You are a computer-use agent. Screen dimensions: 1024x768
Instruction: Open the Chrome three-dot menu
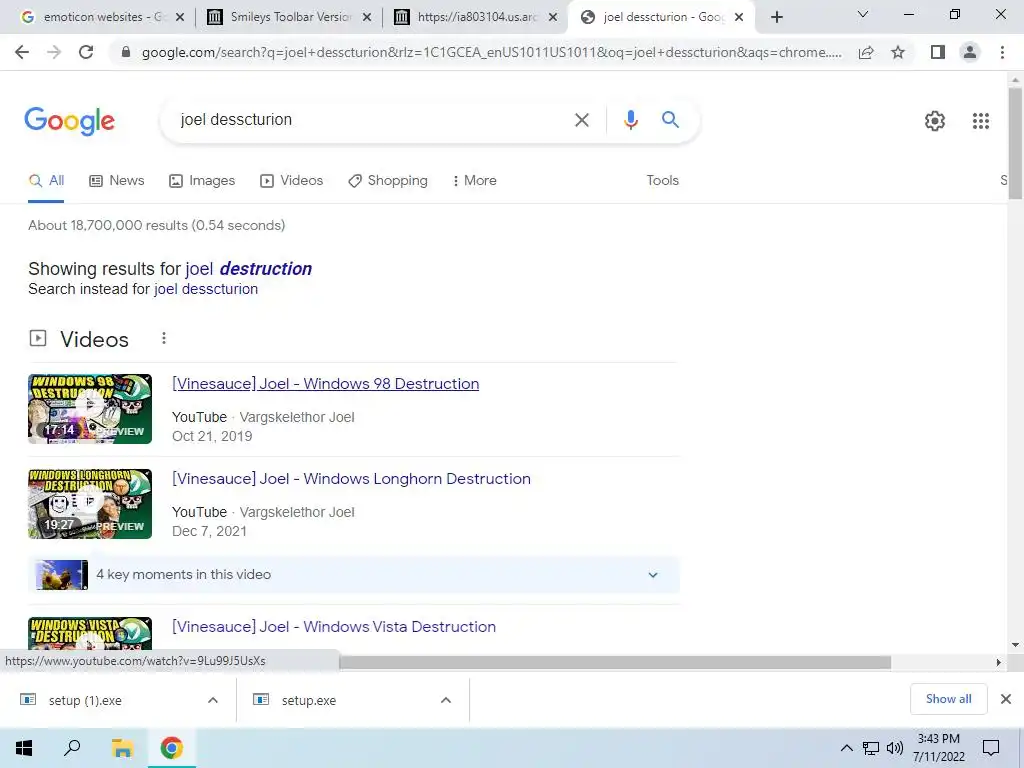click(1002, 52)
